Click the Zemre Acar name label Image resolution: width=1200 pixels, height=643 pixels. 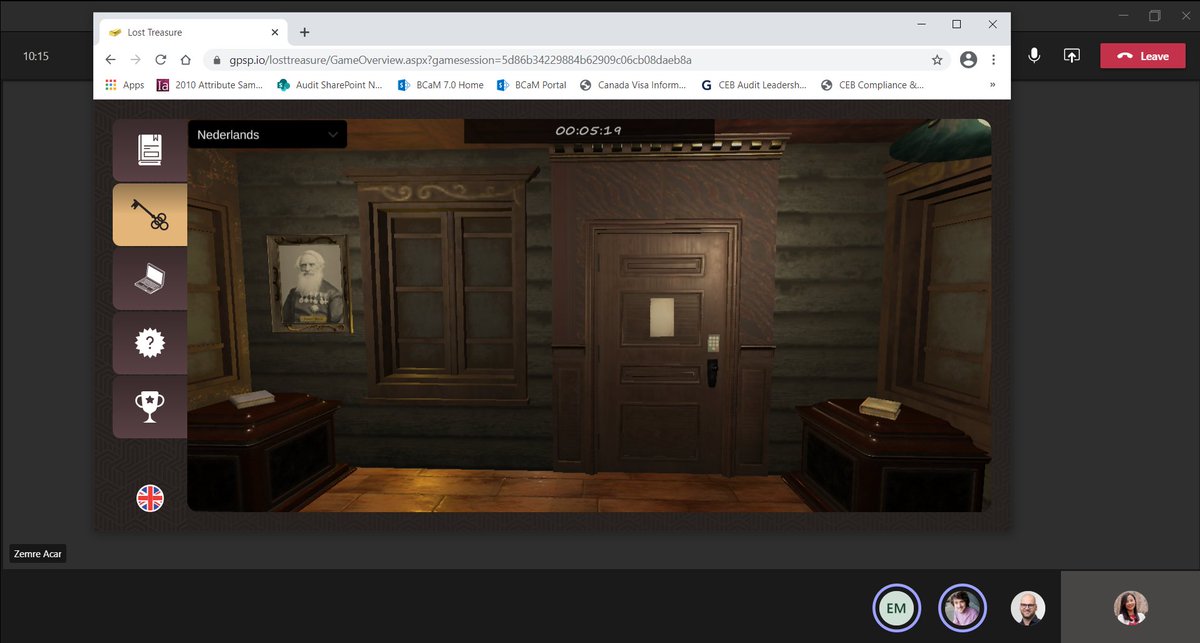(38, 553)
